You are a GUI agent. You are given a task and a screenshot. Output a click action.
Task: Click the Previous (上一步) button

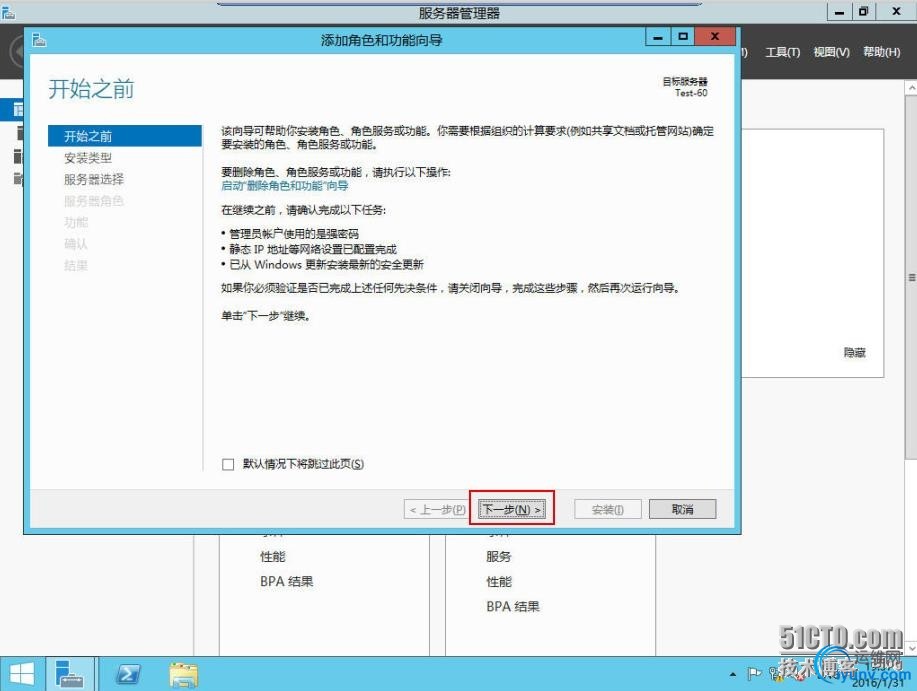tap(437, 509)
